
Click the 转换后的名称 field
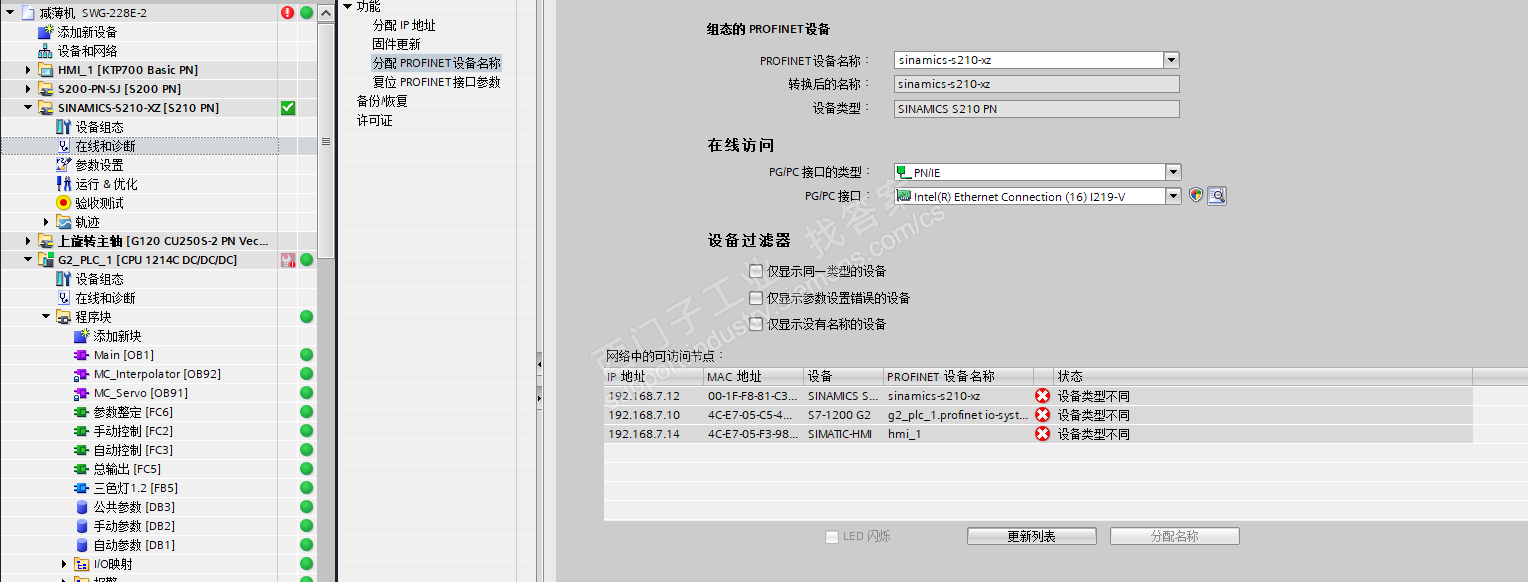click(x=1036, y=85)
